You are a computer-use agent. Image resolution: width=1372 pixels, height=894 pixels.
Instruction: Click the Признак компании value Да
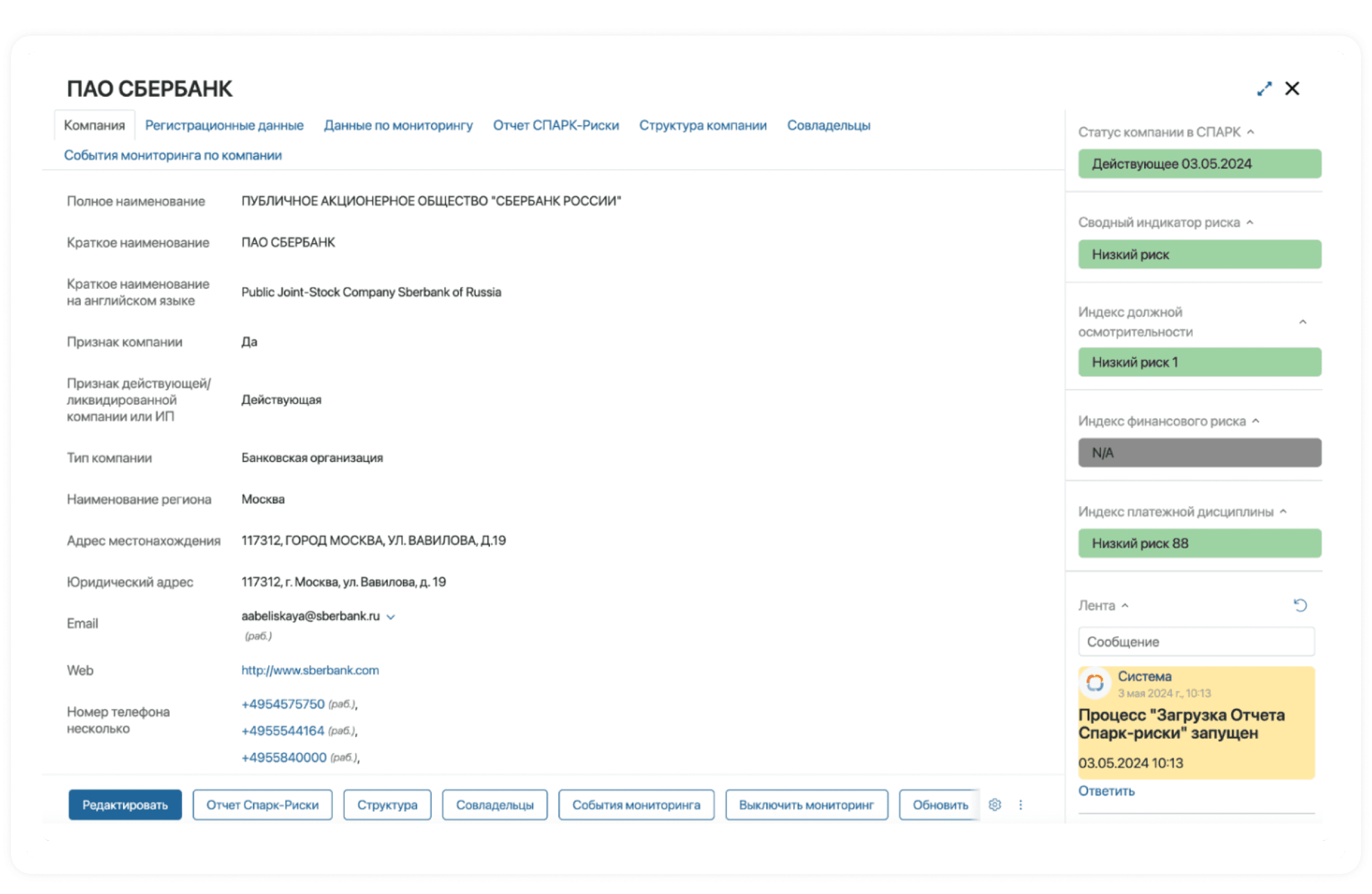pyautogui.click(x=249, y=342)
